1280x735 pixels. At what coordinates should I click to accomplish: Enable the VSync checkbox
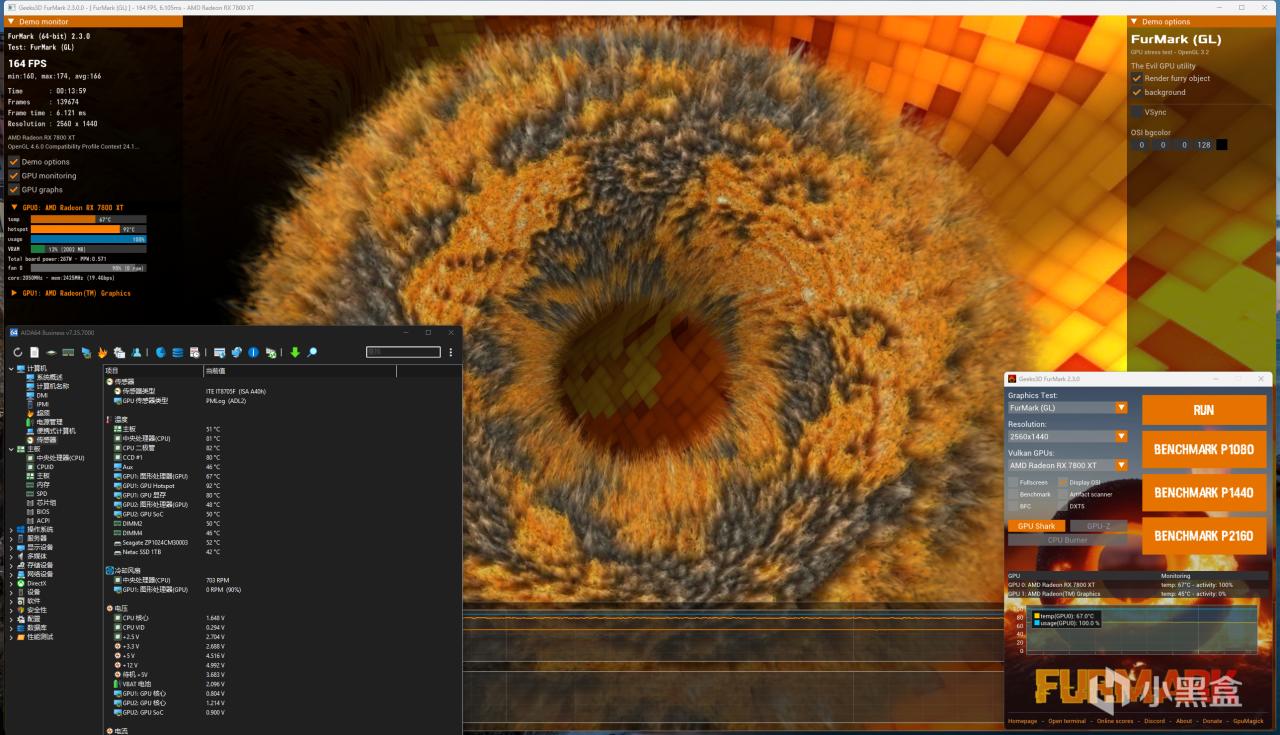[1137, 112]
